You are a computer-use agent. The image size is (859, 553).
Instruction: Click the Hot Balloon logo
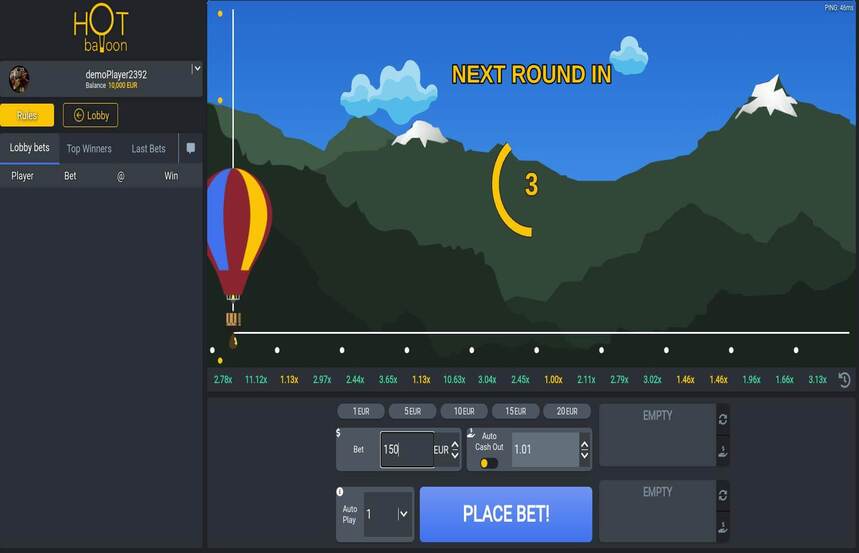pos(101,28)
